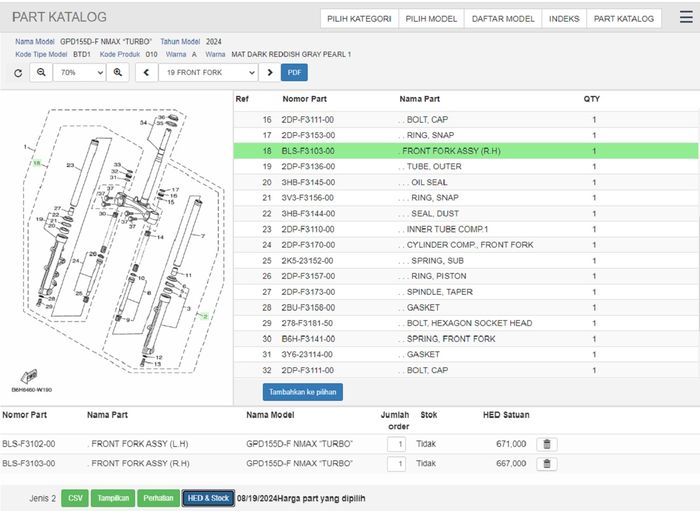The width and height of the screenshot is (700, 511).
Task: Click the HED & Stock button
Action: 208,498
